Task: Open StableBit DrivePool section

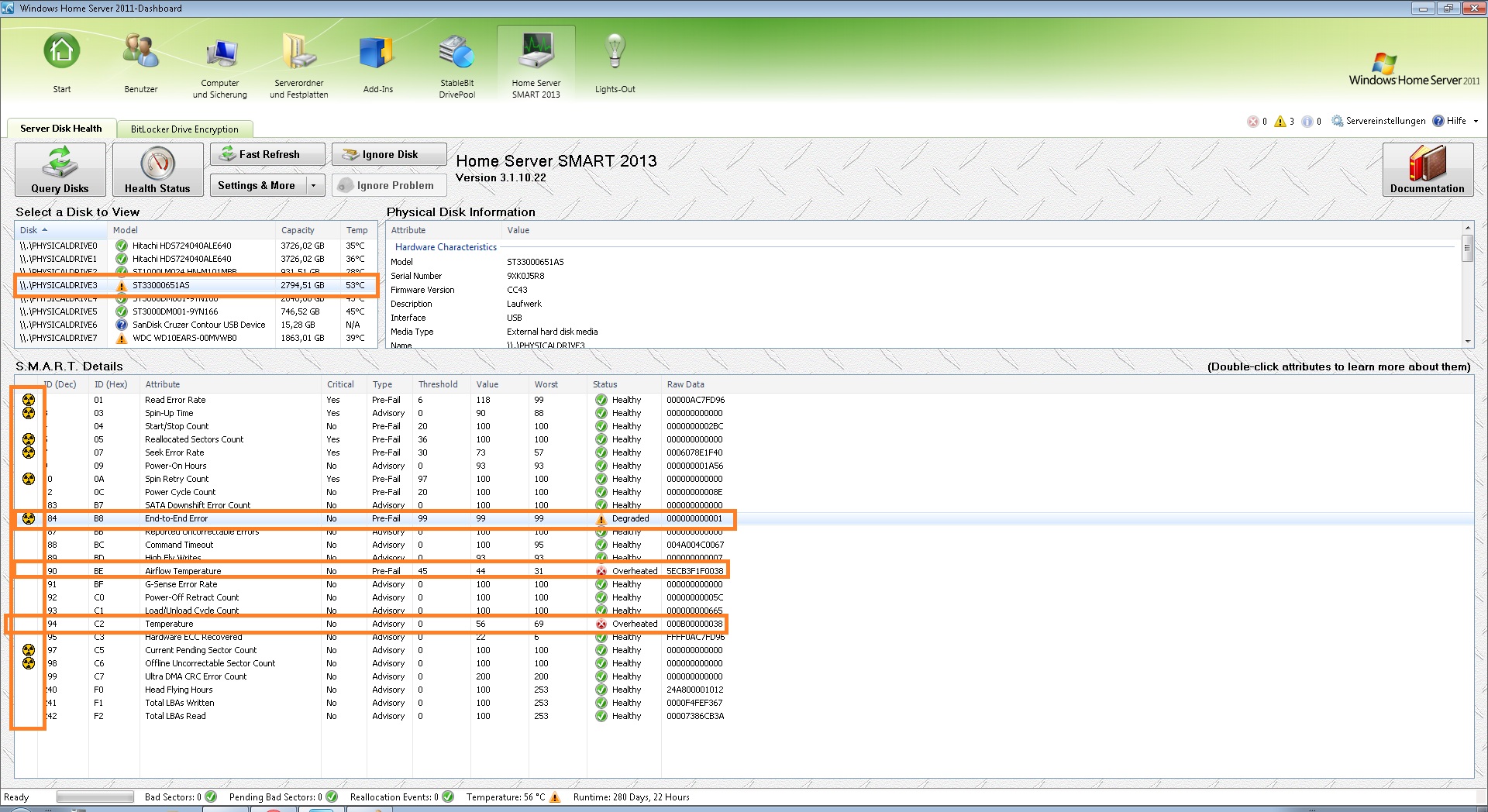Action: pyautogui.click(x=457, y=67)
